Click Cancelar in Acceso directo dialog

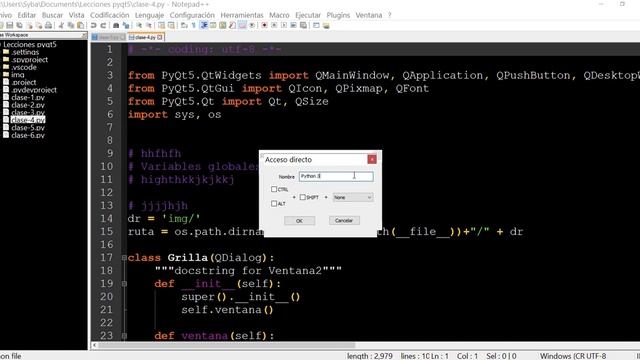pyautogui.click(x=344, y=220)
